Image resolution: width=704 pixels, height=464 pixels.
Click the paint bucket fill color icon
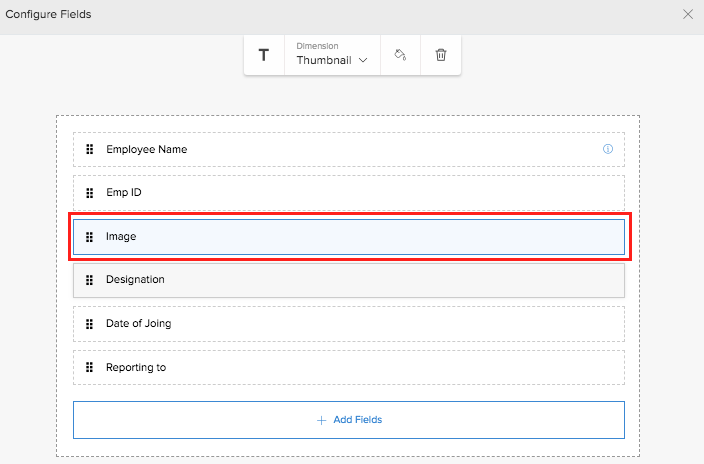click(x=400, y=55)
